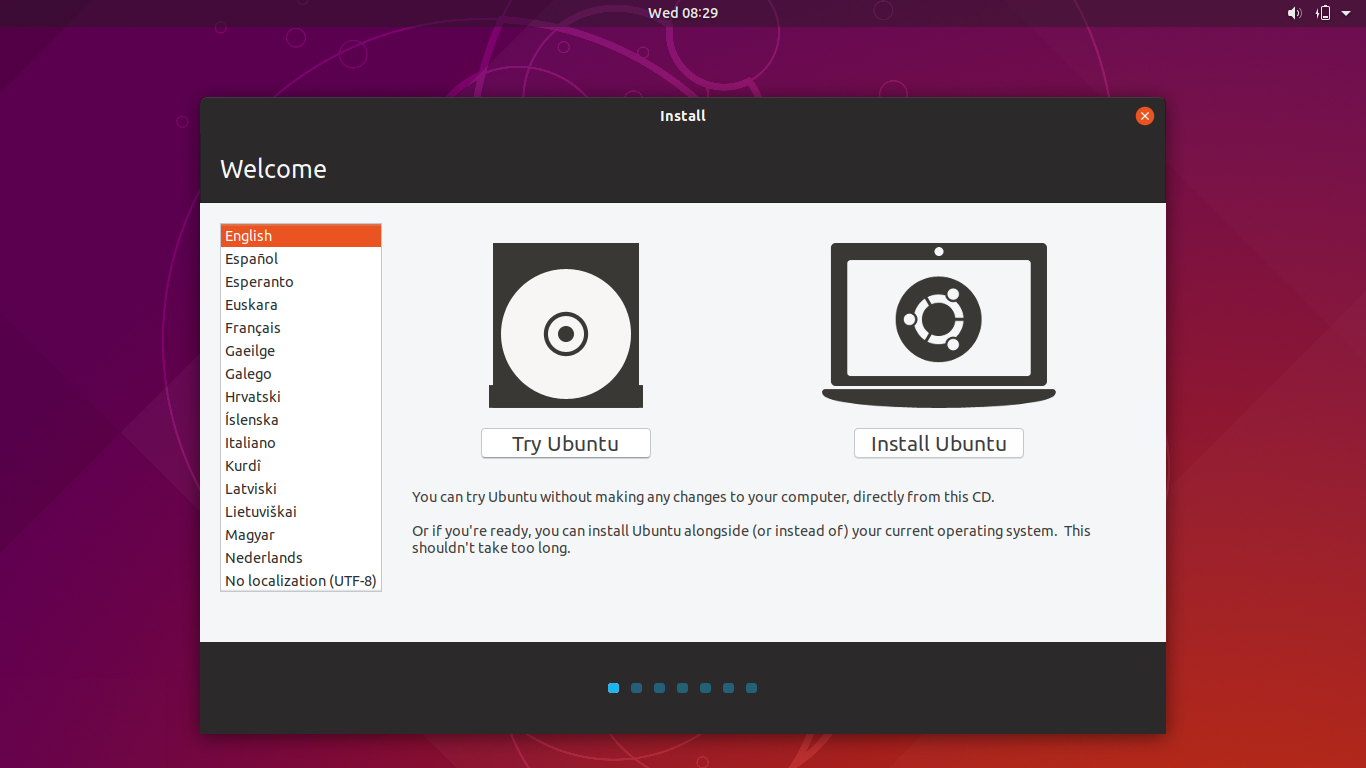Select Latviski in the language list
This screenshot has width=1366, height=768.
click(301, 489)
